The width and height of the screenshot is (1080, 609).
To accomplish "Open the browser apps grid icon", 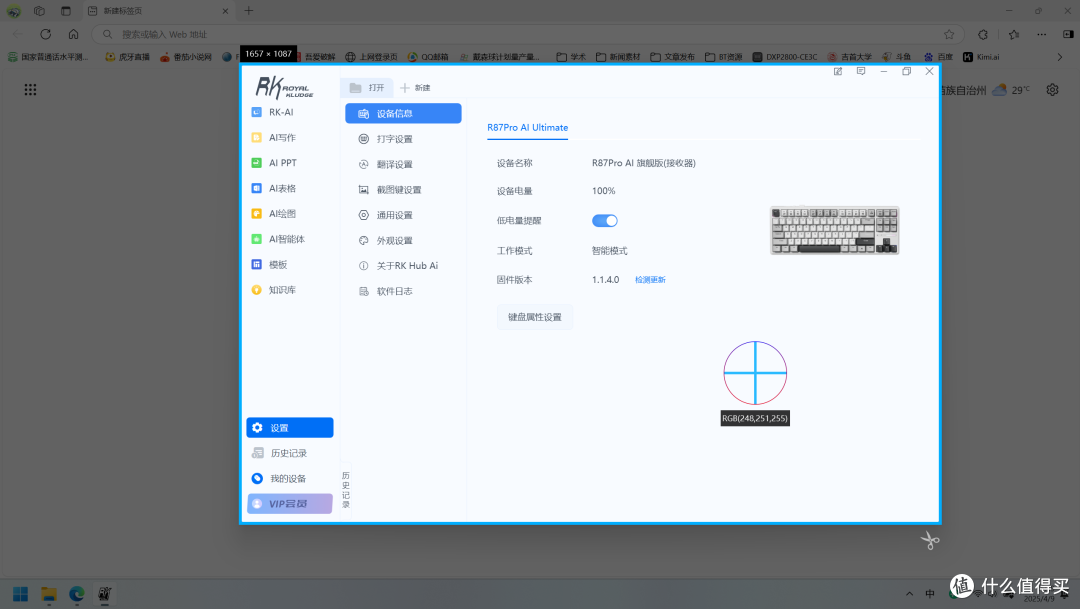I will (30, 90).
